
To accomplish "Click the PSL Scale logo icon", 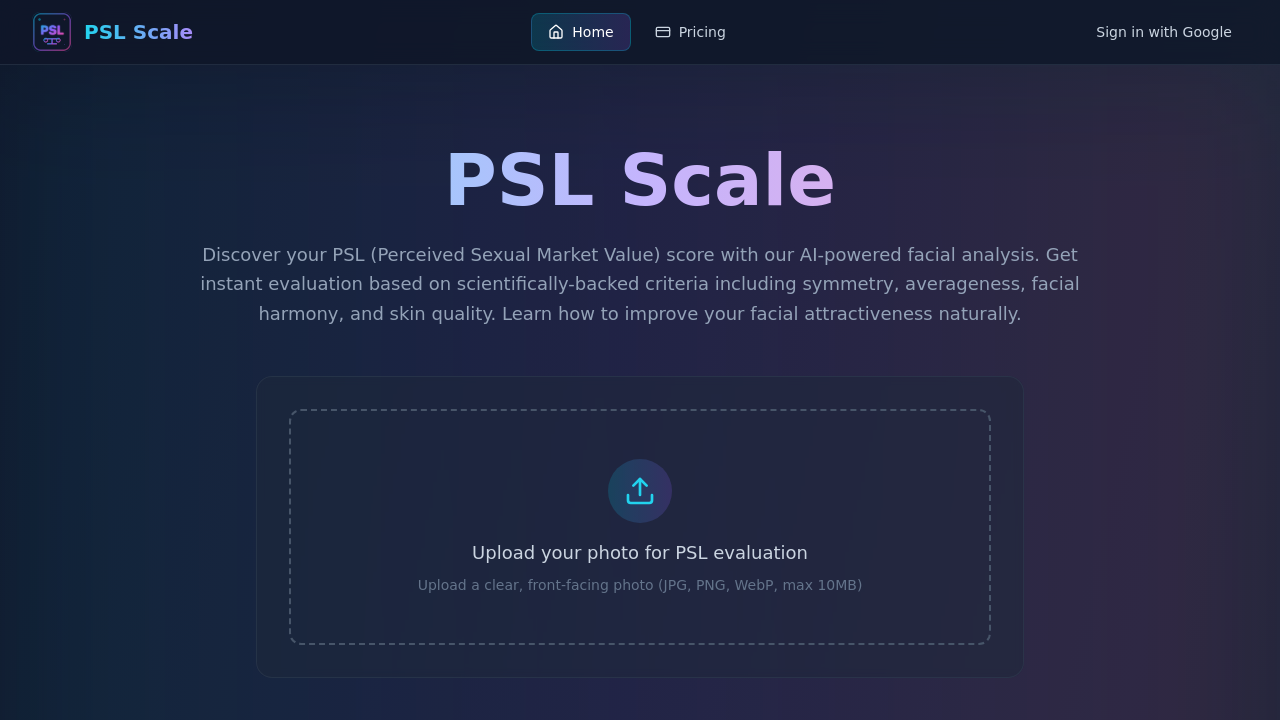I will (52, 31).
